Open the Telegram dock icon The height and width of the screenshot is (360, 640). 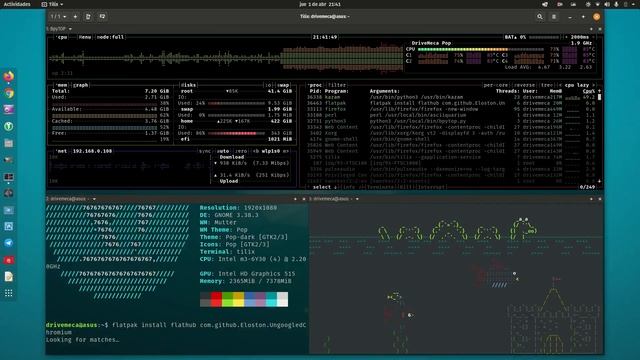pos(9,243)
